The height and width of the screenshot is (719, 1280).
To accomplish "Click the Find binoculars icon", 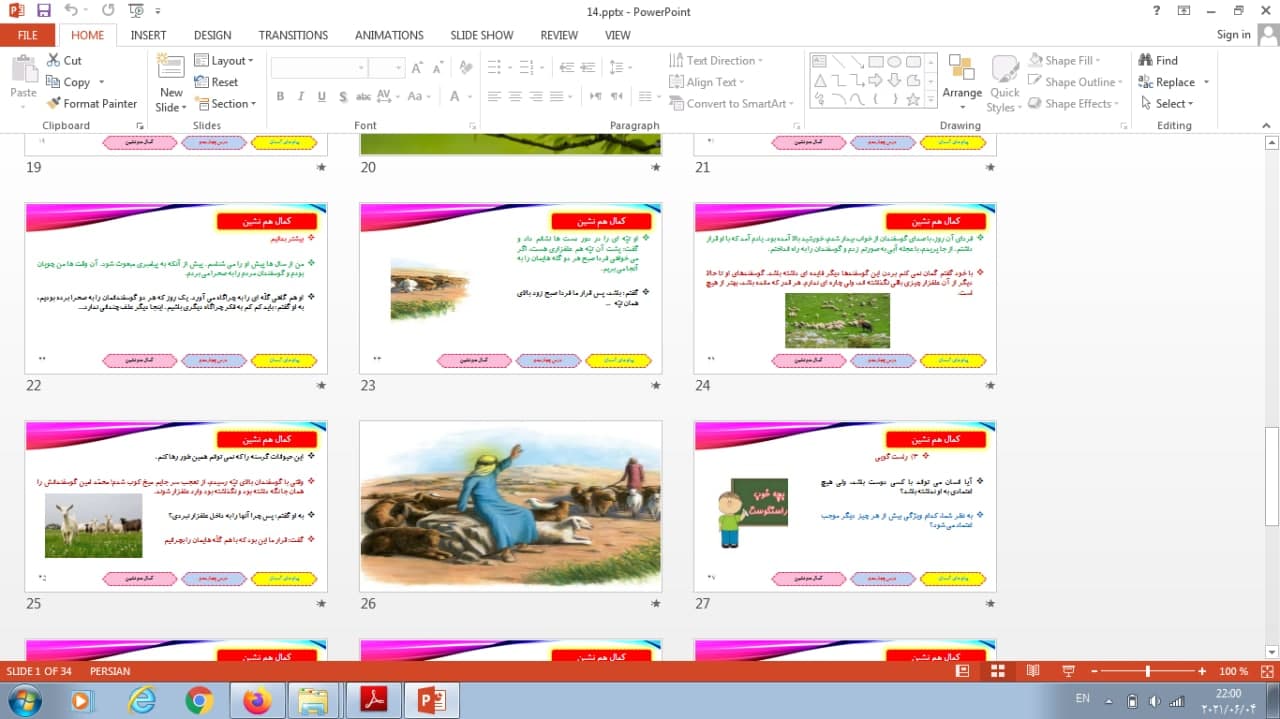I will tap(1145, 60).
